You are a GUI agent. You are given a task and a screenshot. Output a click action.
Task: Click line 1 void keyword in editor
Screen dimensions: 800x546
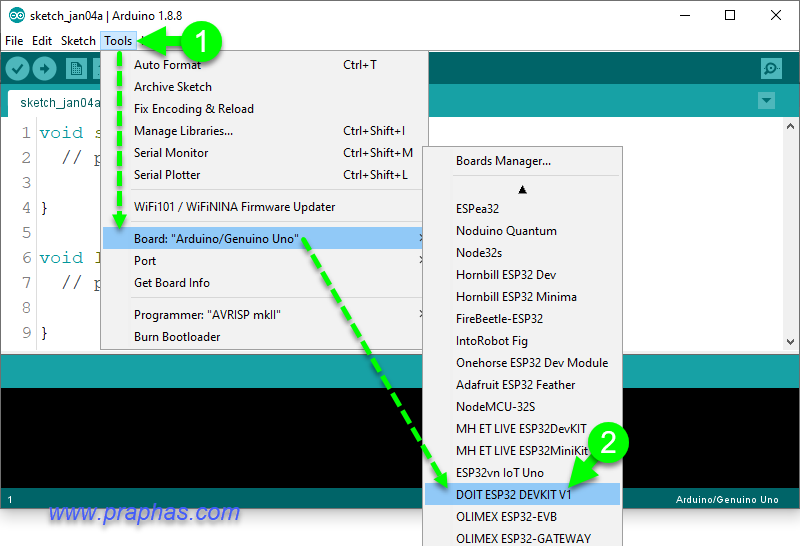point(61,133)
